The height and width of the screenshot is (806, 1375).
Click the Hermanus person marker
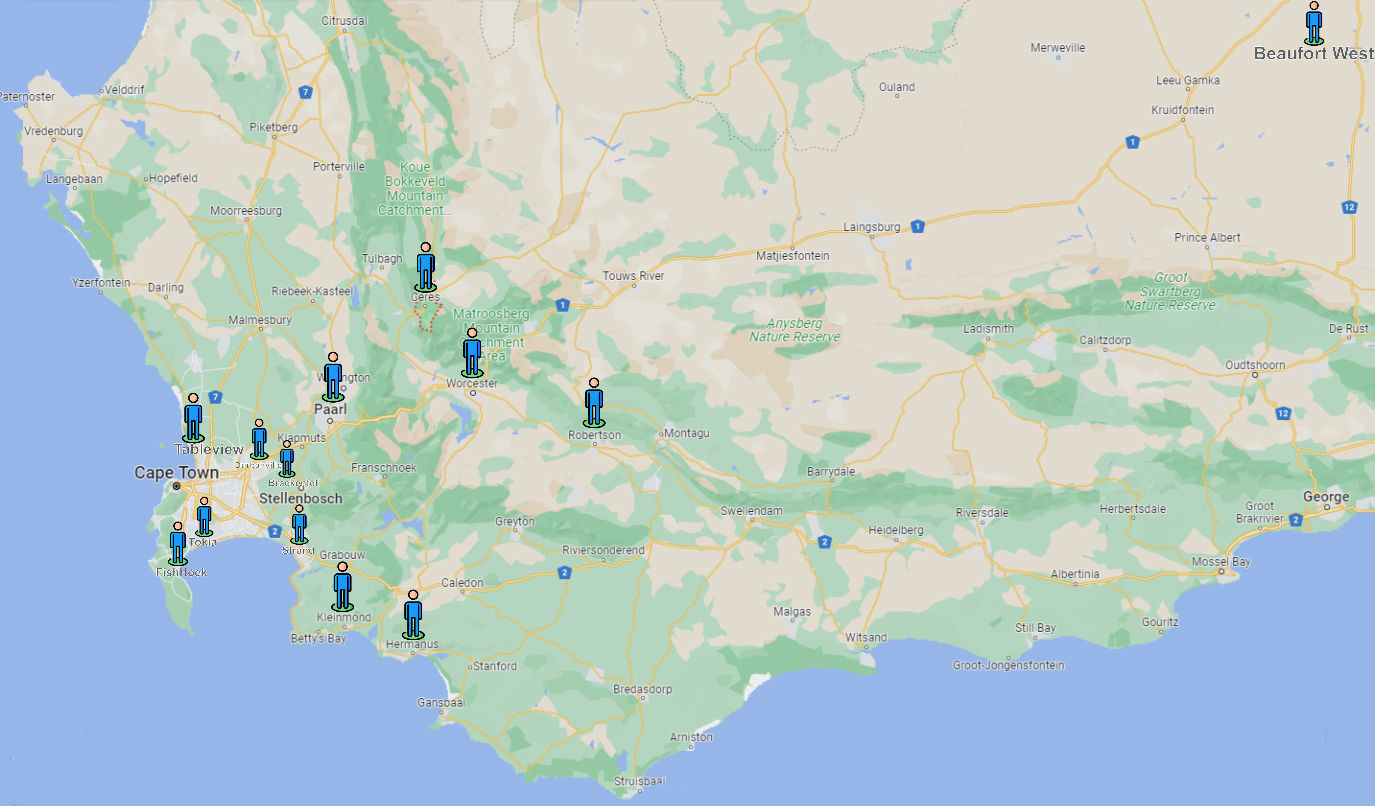[413, 614]
